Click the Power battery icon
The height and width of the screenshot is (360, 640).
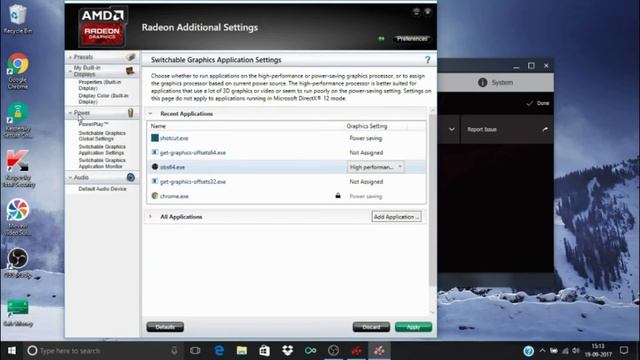pyautogui.click(x=130, y=113)
